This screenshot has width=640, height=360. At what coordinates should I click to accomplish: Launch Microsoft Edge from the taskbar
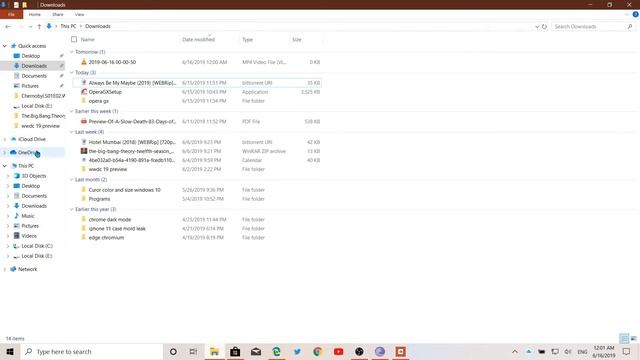[x=276, y=351]
